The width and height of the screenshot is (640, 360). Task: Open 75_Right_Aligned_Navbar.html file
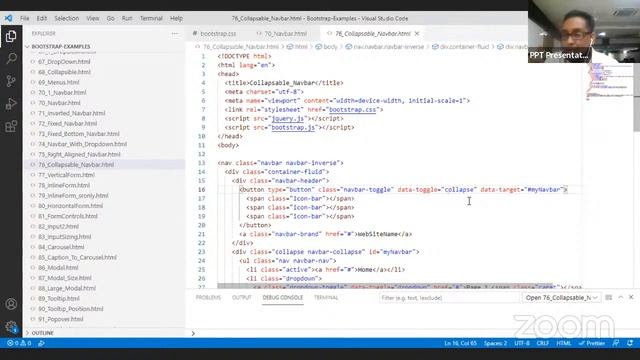point(79,154)
